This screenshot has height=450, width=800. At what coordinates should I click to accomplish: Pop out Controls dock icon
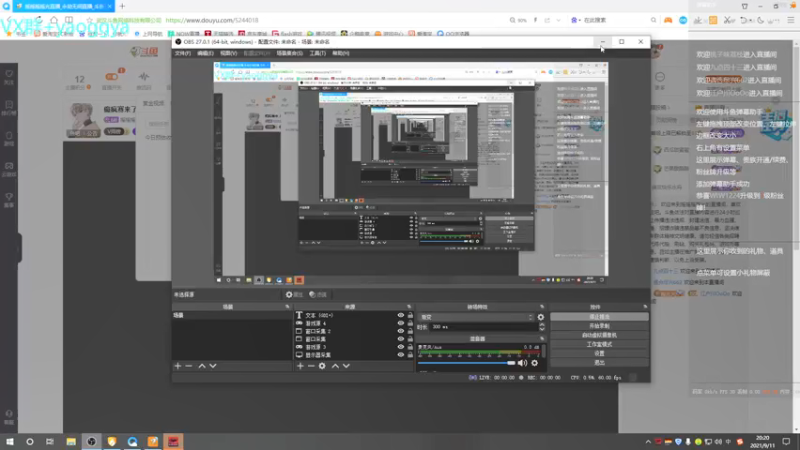[645, 307]
